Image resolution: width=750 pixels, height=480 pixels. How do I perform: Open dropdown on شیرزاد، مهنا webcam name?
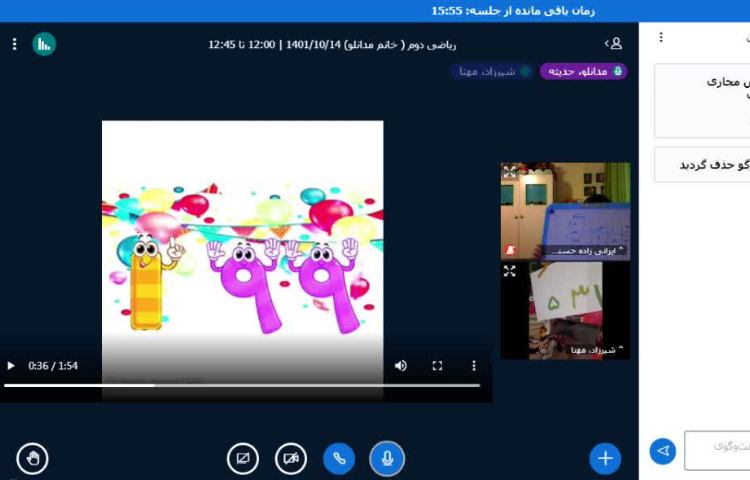[597, 350]
